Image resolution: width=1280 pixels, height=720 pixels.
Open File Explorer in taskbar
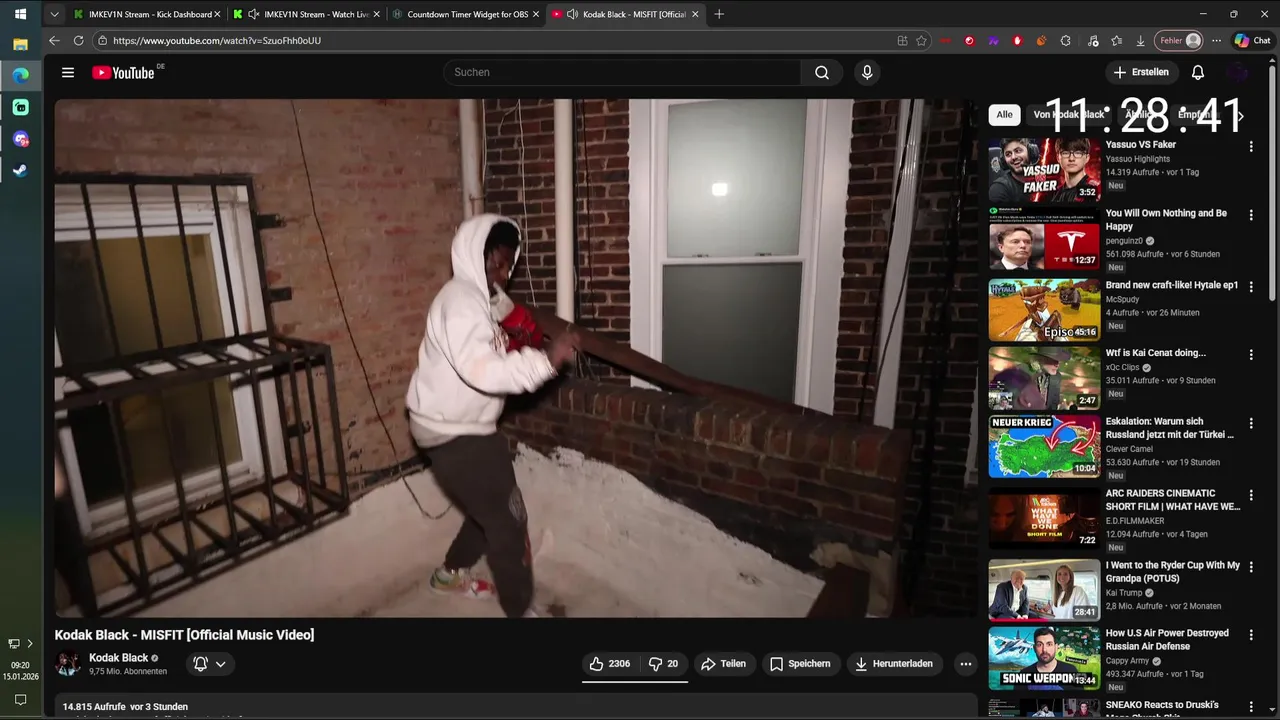[20, 45]
